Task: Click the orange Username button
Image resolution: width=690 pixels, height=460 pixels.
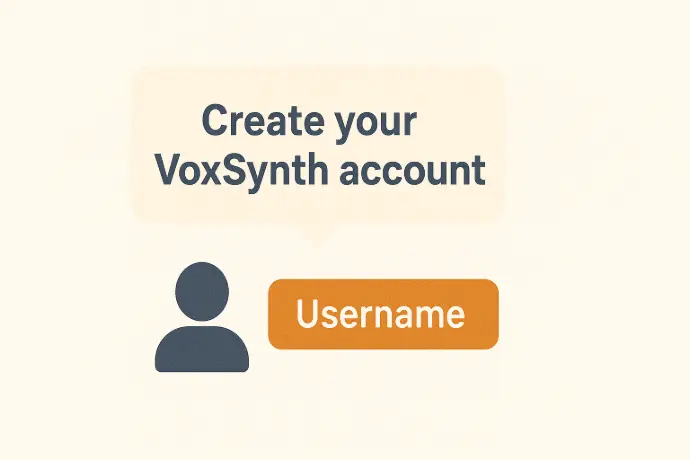Action: click(383, 314)
